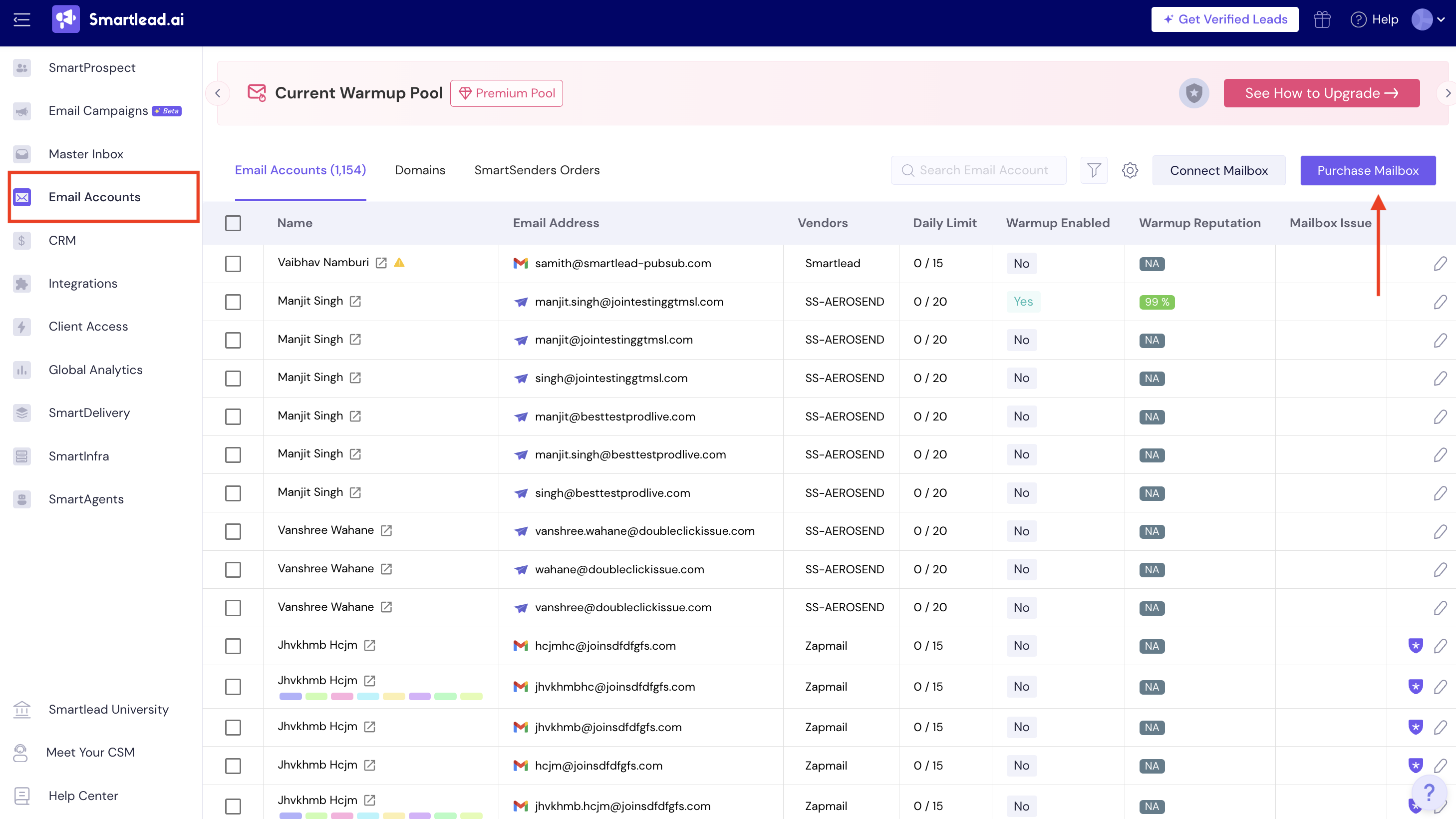This screenshot has height=819, width=1456.
Task: Advance banner with right chevron arrow
Action: pyautogui.click(x=1447, y=93)
